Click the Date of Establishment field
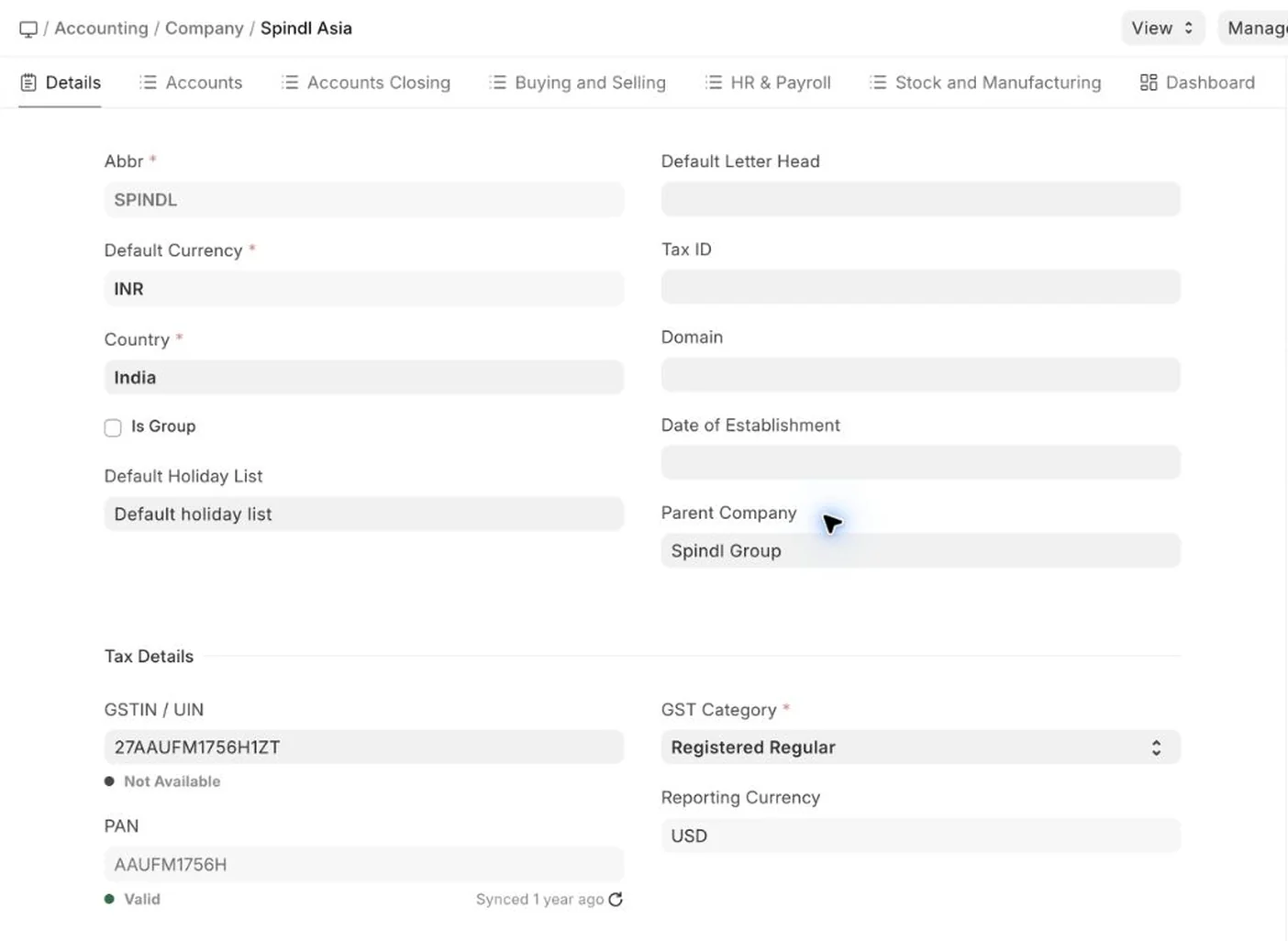This screenshot has height=941, width=1288. point(920,463)
